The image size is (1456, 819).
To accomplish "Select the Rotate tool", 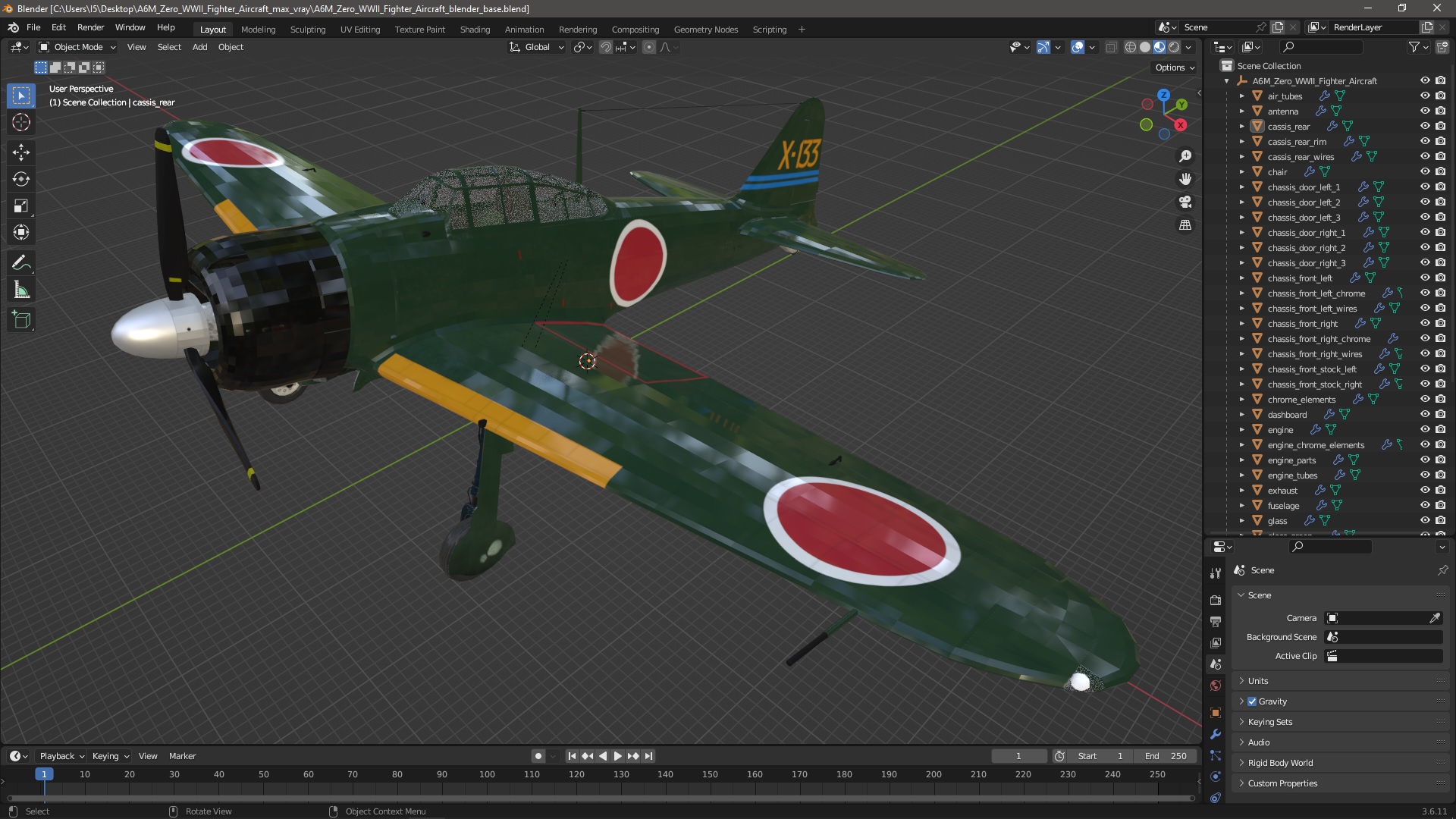I will (21, 179).
